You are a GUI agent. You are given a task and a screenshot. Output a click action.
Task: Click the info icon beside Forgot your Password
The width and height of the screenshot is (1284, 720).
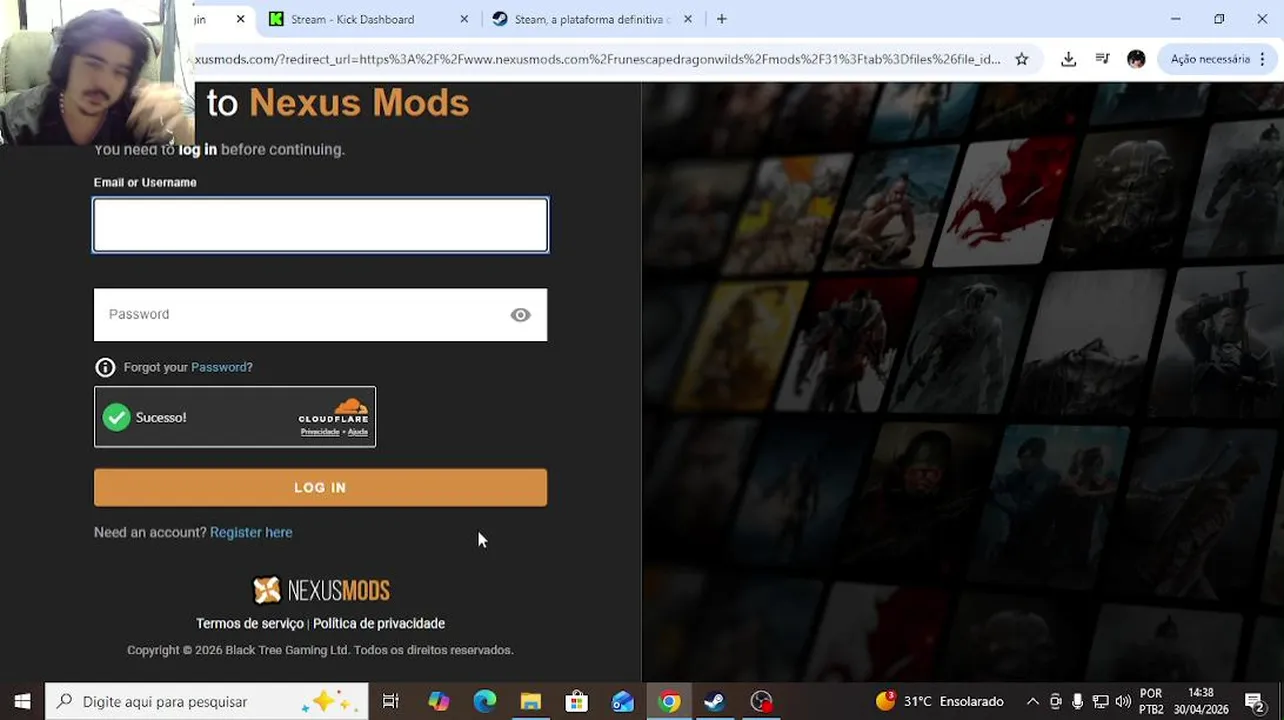(x=105, y=367)
